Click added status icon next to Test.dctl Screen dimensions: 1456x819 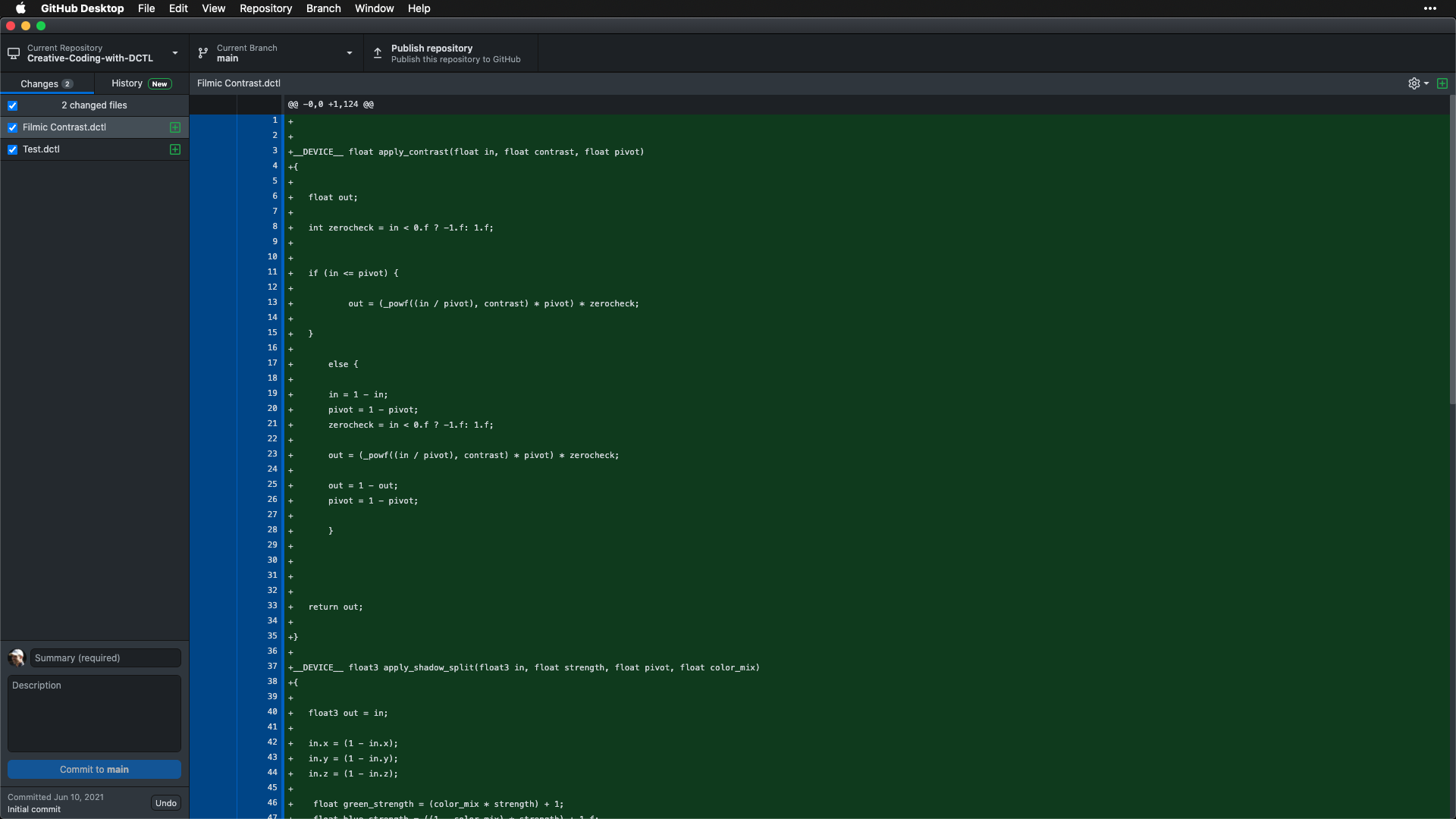coord(175,149)
